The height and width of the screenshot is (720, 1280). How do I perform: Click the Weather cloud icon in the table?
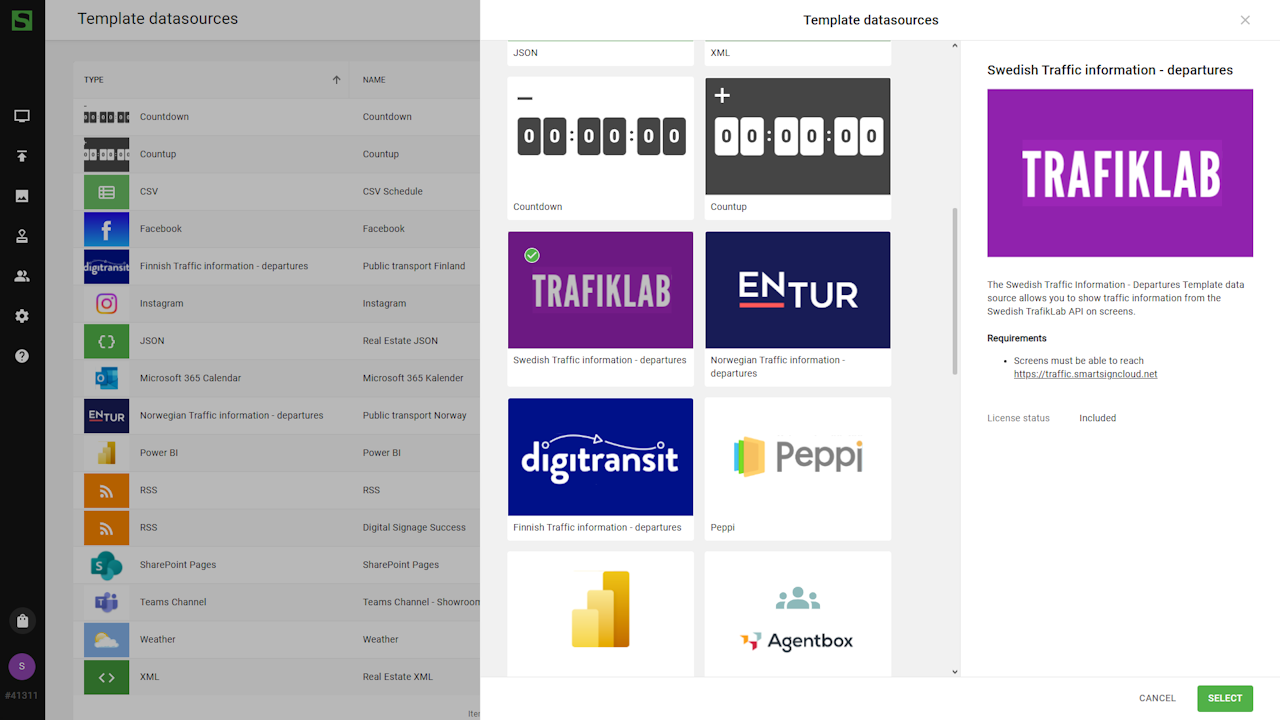click(106, 640)
